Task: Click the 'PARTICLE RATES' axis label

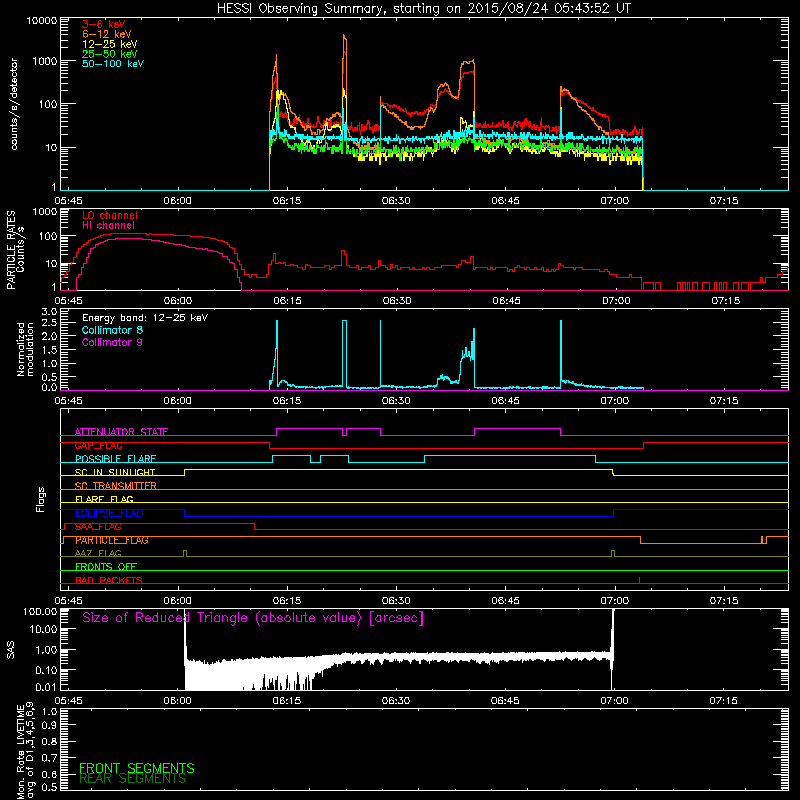Action: (x=11, y=250)
